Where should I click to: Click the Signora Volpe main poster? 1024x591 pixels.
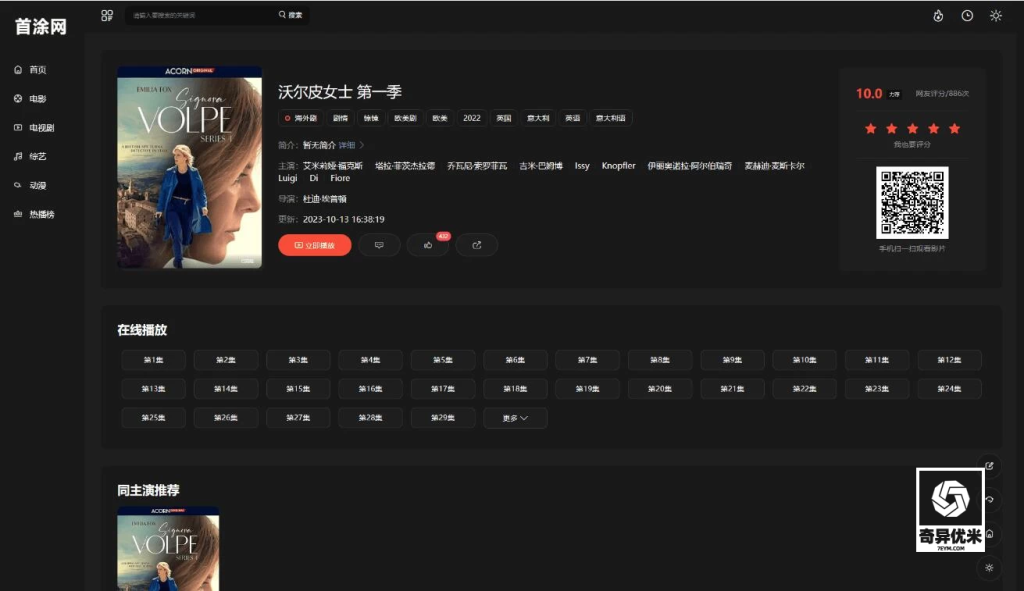click(x=189, y=167)
